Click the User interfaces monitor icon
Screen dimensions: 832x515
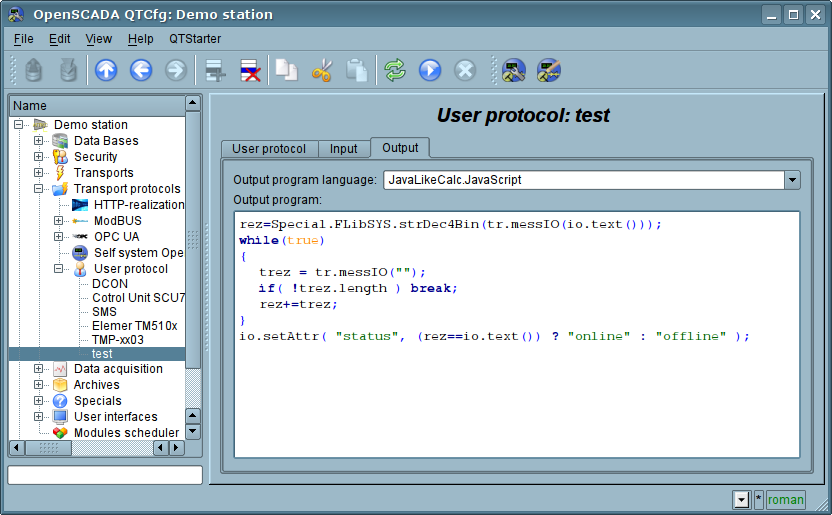coord(60,416)
